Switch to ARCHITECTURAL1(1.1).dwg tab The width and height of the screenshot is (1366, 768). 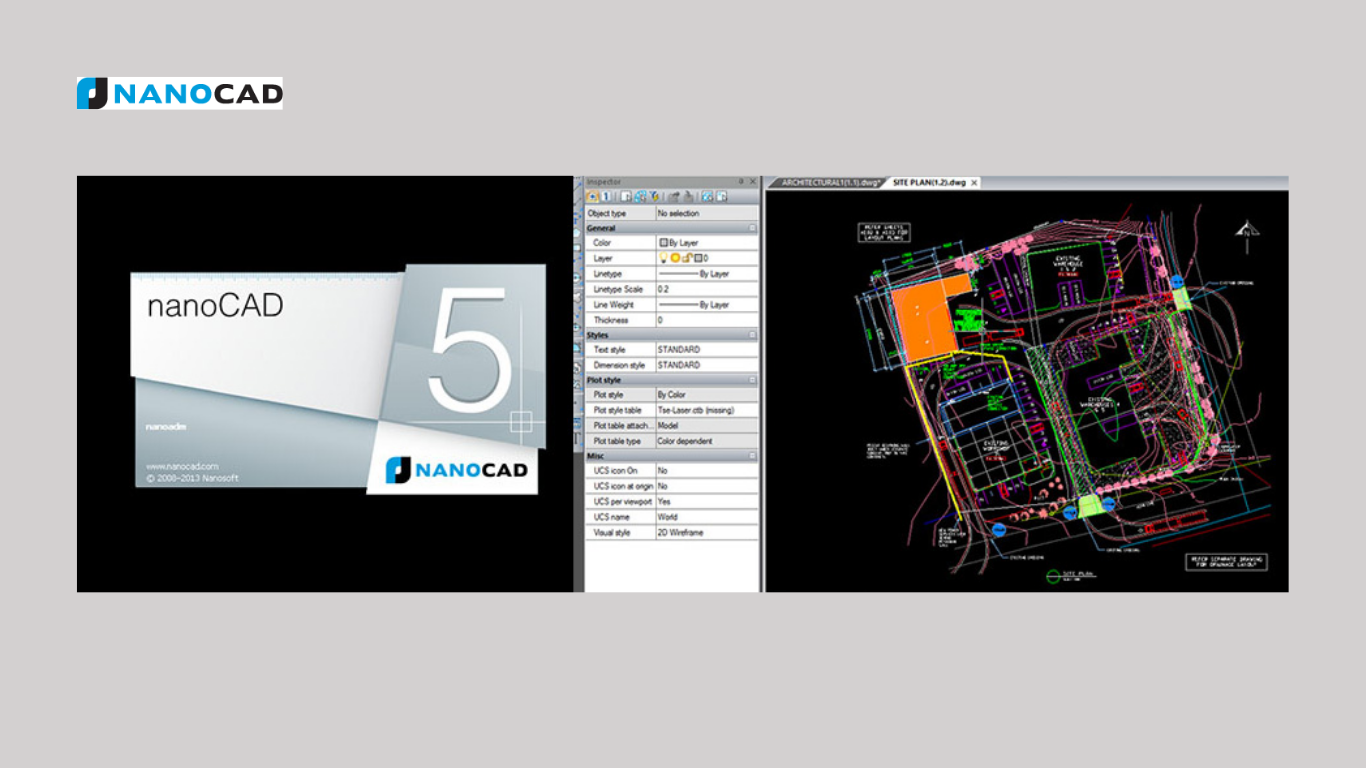[829, 183]
